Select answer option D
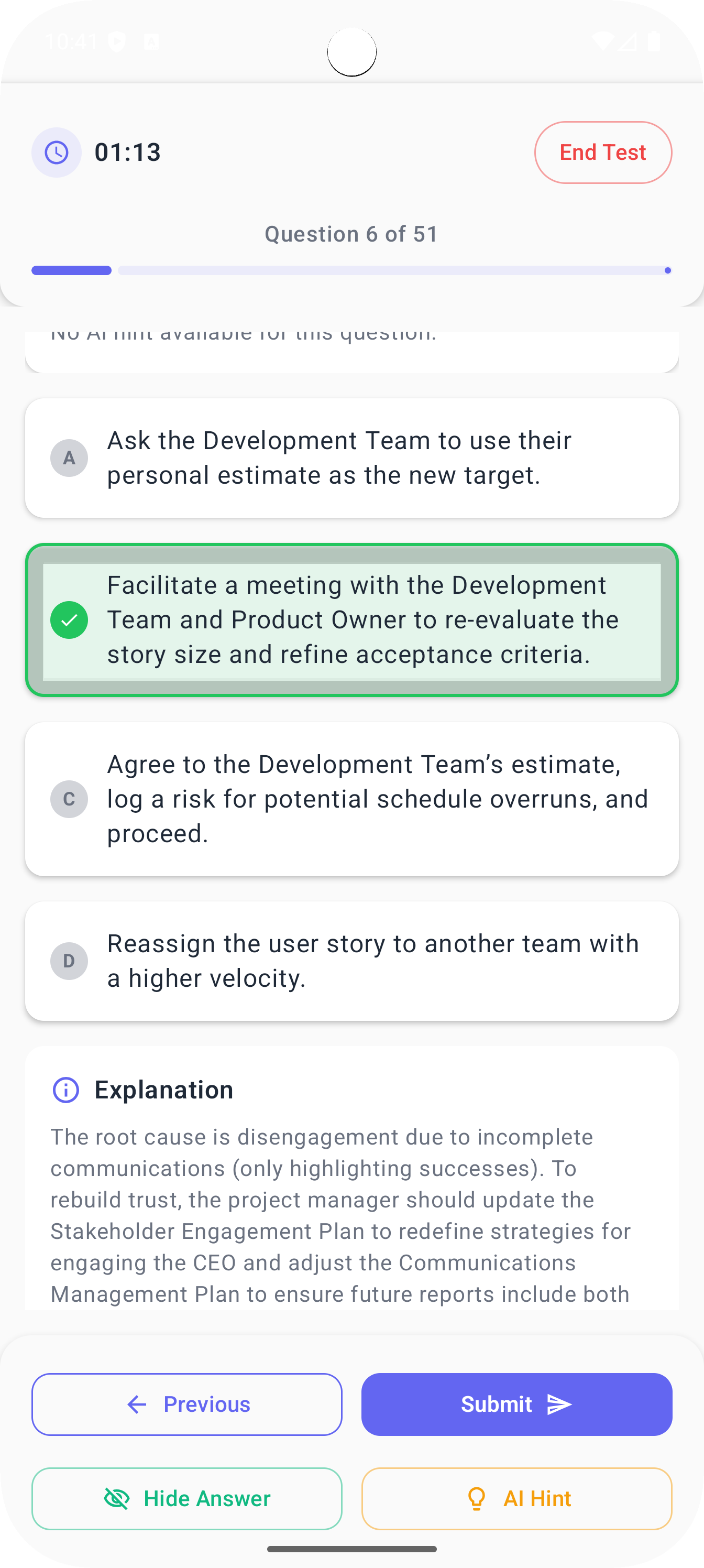704x1568 pixels. (x=351, y=961)
